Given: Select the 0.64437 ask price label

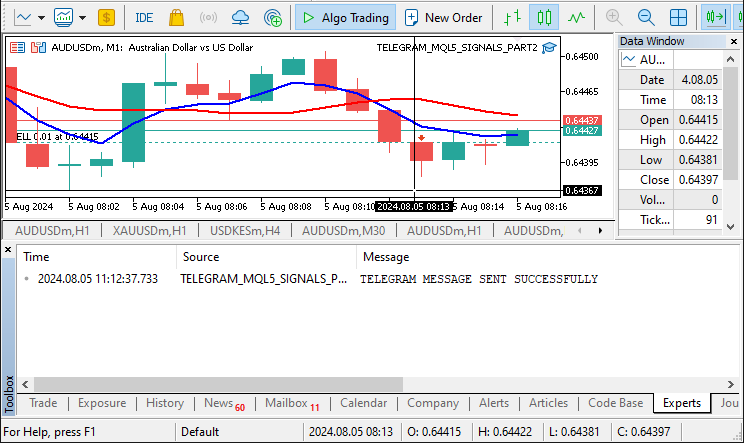Looking at the screenshot, I should [x=582, y=120].
